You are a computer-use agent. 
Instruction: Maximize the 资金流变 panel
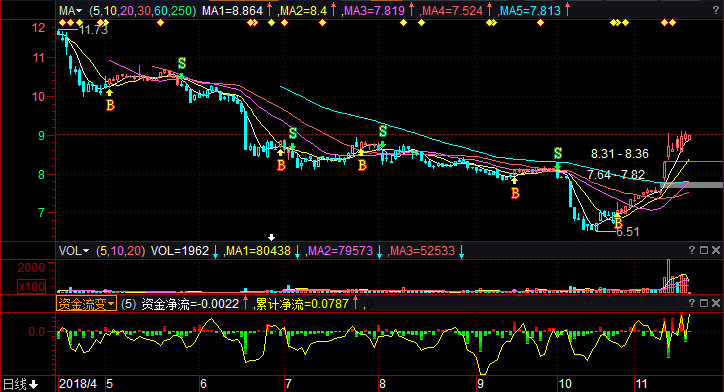point(704,303)
